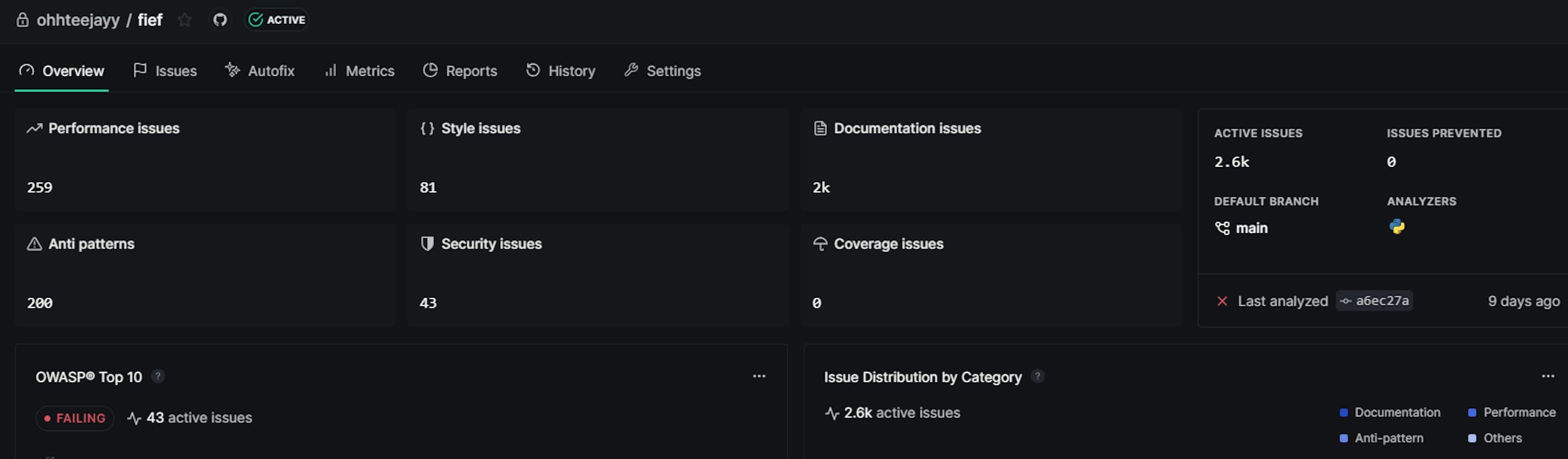This screenshot has height=459, width=1568.
Task: Open the Autofix tab
Action: 260,71
